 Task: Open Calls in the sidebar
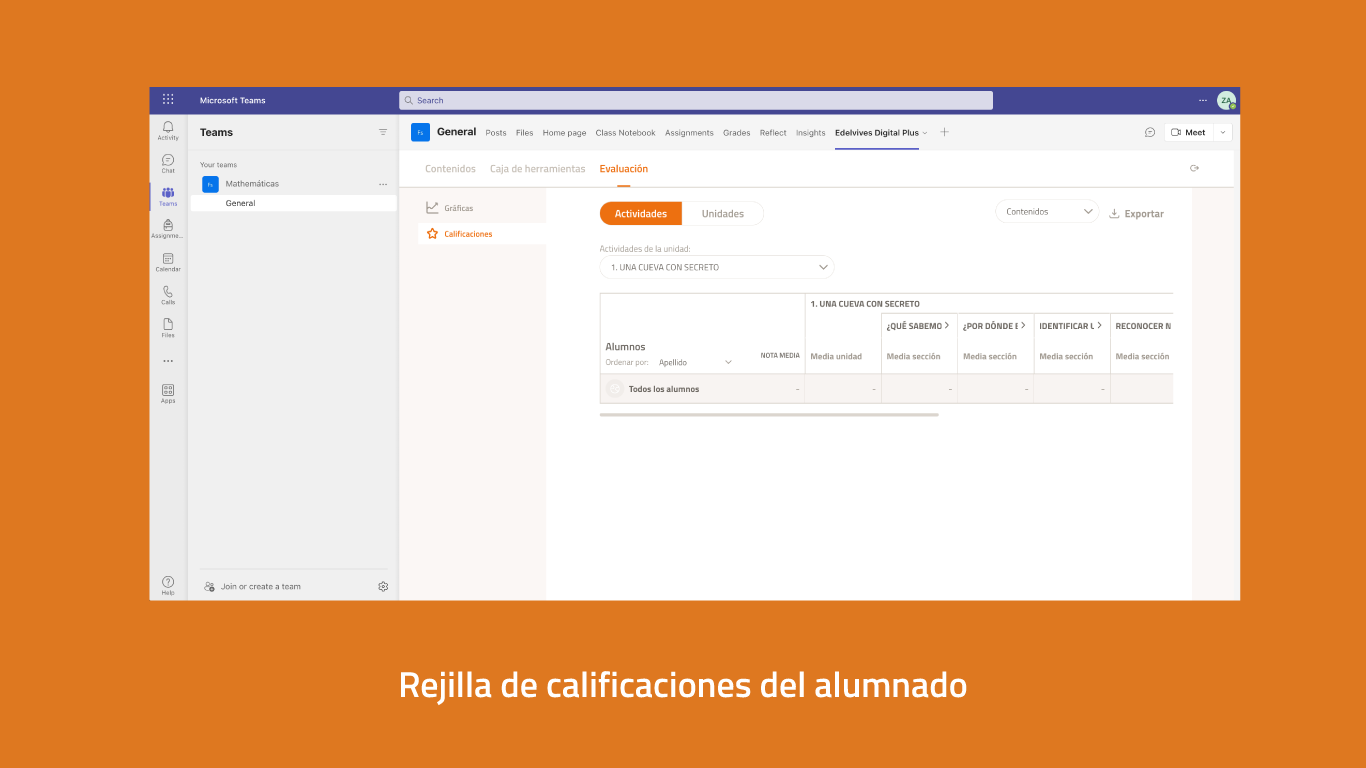(x=168, y=295)
